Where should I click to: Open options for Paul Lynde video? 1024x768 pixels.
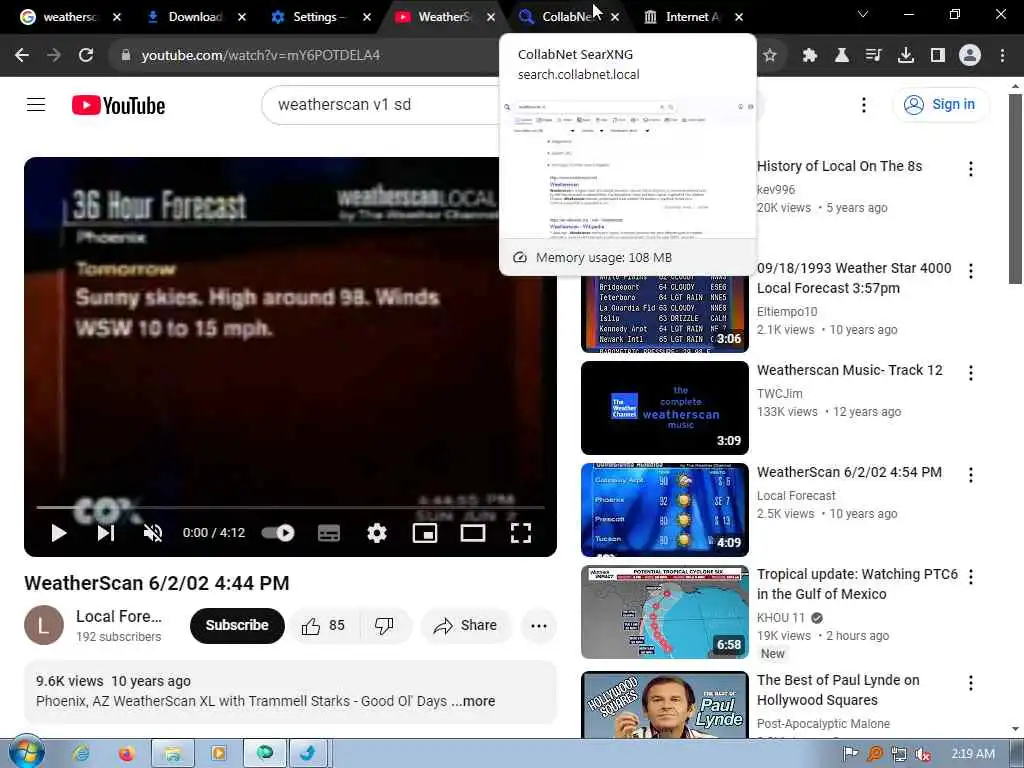(970, 683)
